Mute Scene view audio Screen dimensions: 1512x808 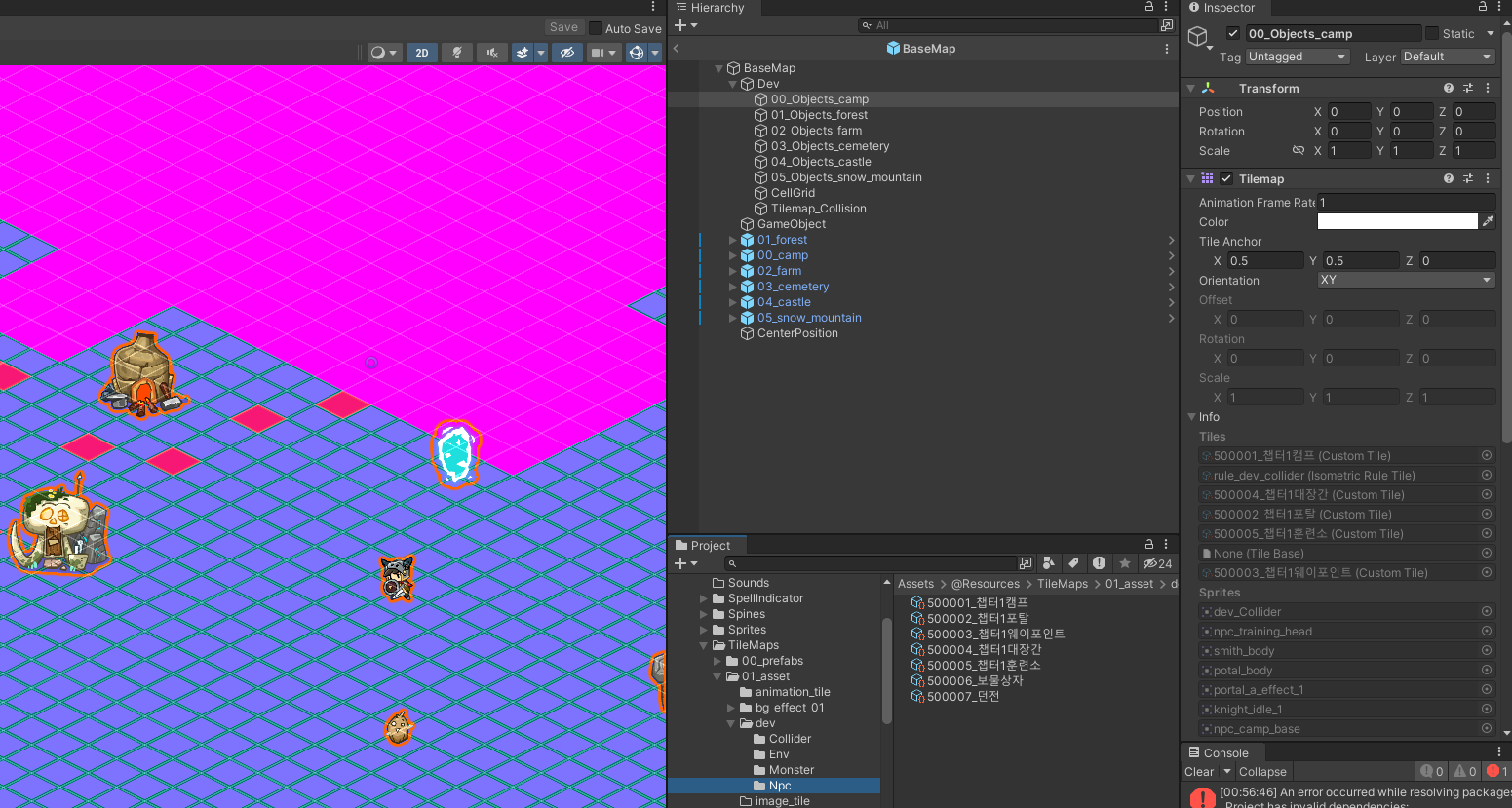[x=492, y=53]
